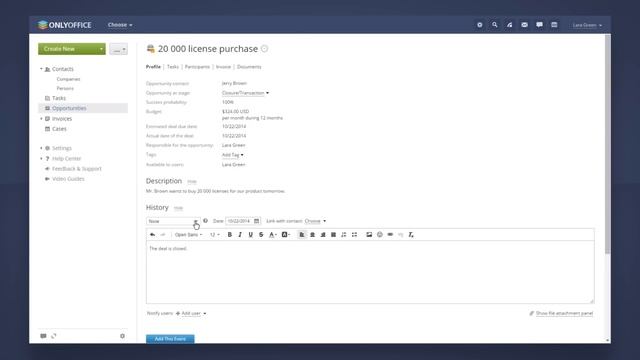The height and width of the screenshot is (360, 640).
Task: Switch to the Documents tab
Action: [x=249, y=67]
